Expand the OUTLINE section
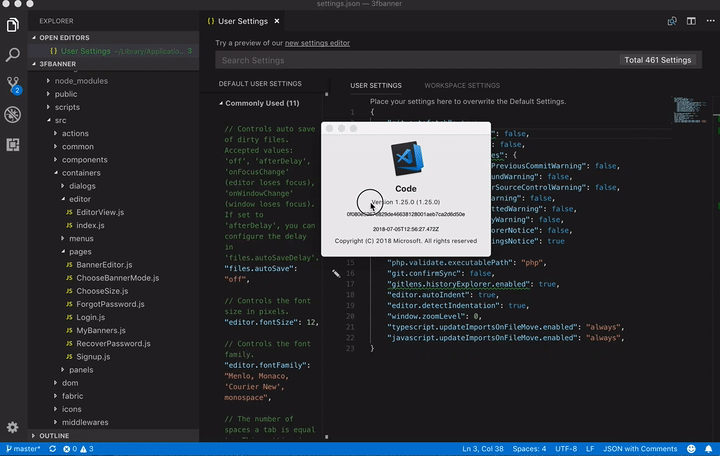Screen dimensions: 720x456 pyautogui.click(x=34, y=435)
